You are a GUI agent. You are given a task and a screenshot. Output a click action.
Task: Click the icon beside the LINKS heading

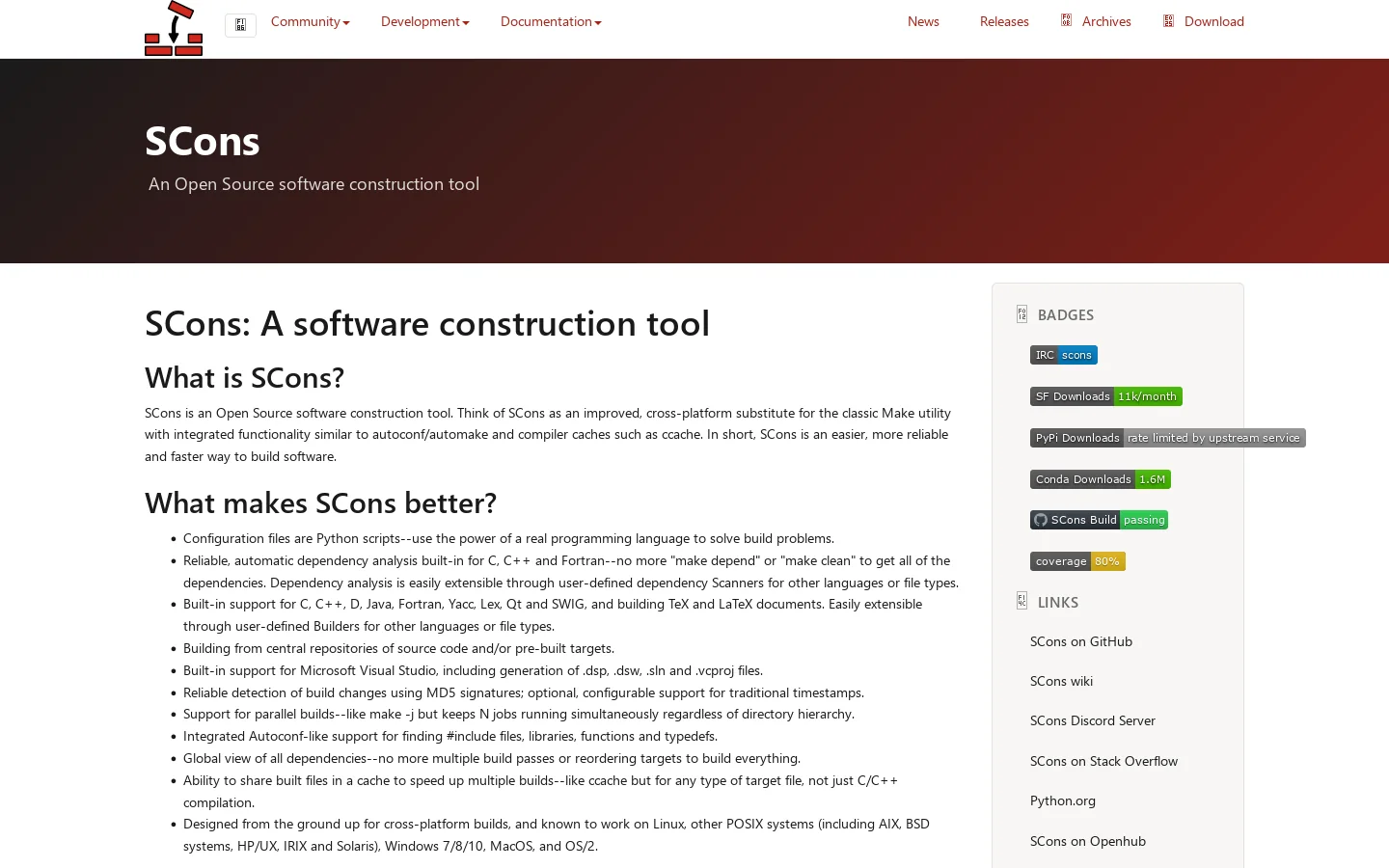[x=1021, y=601]
